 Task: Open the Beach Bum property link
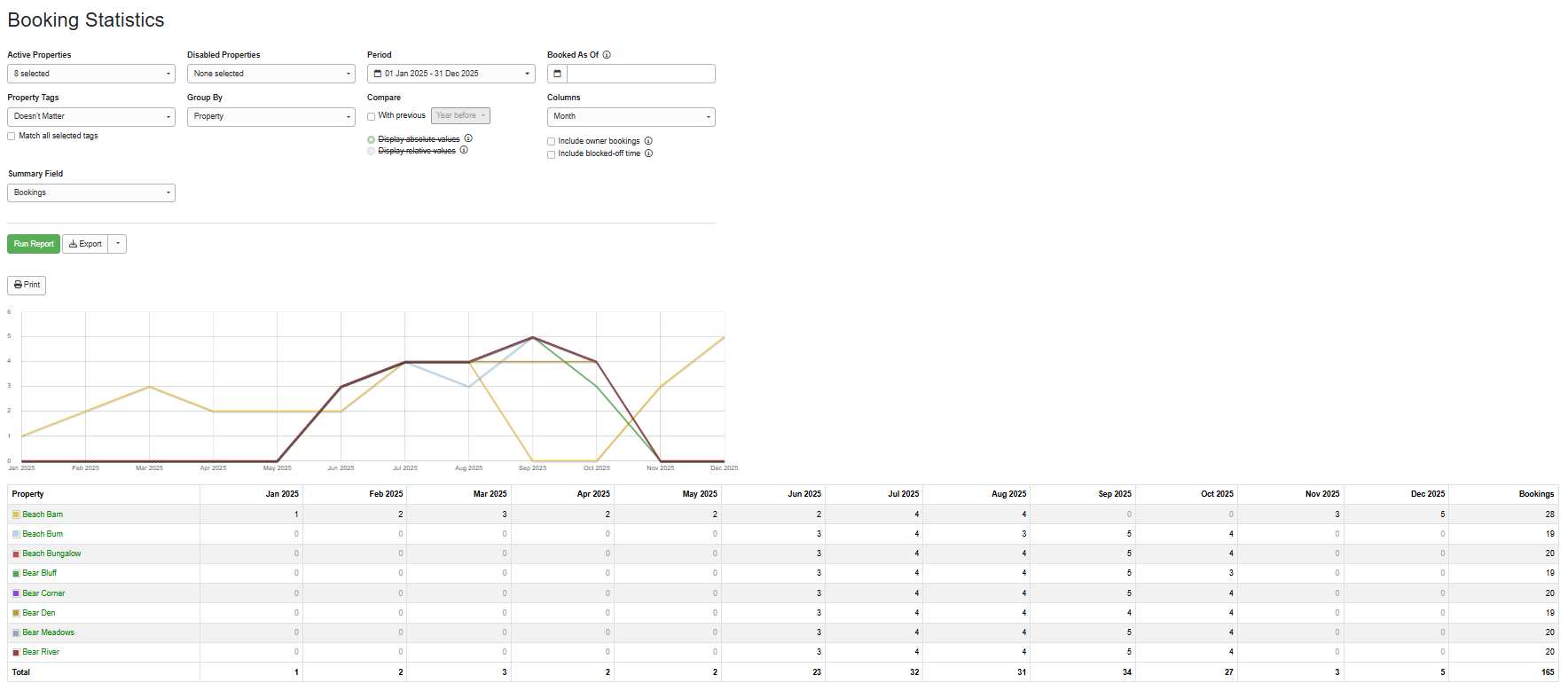[43, 534]
